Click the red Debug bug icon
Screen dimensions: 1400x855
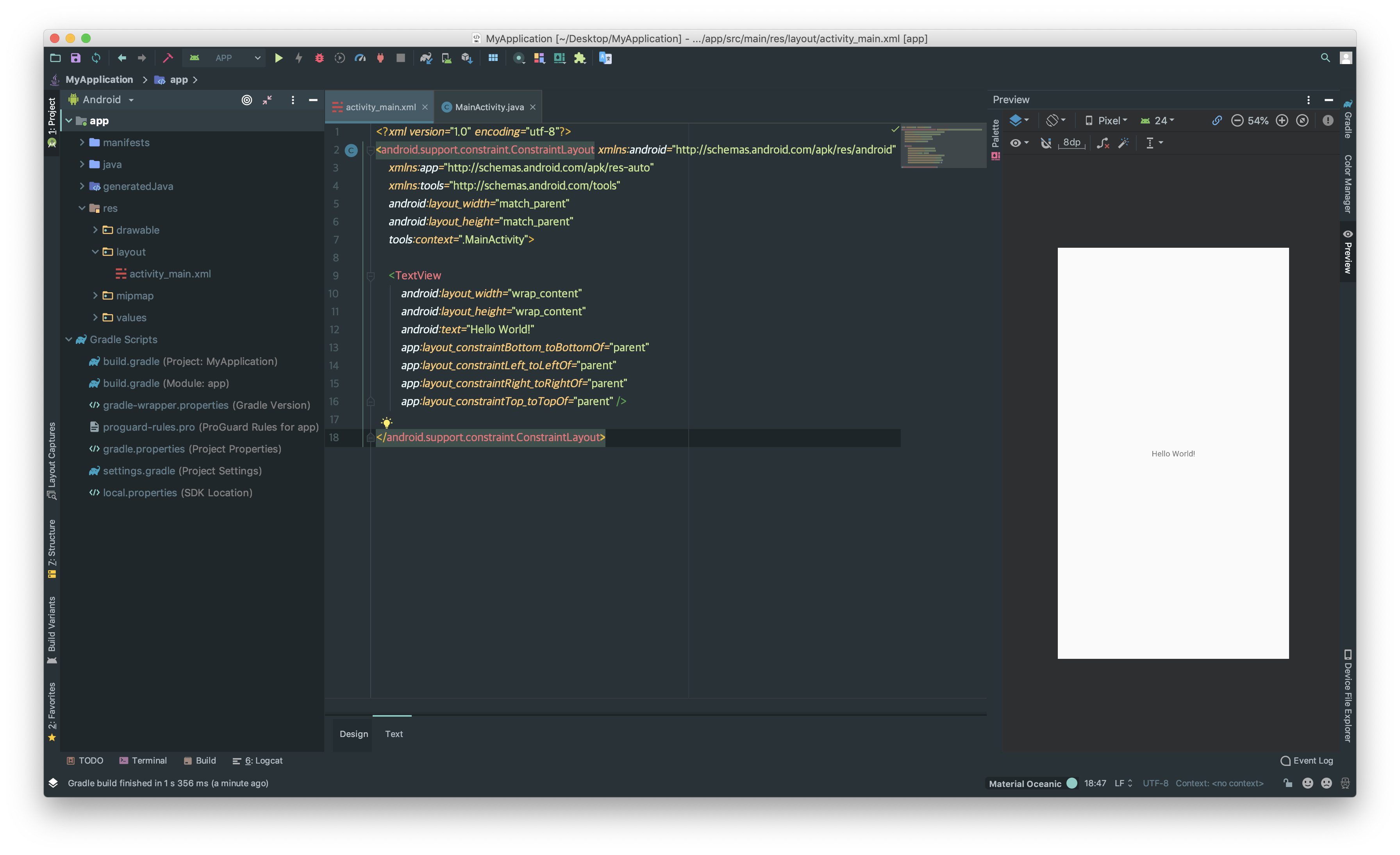[x=319, y=58]
